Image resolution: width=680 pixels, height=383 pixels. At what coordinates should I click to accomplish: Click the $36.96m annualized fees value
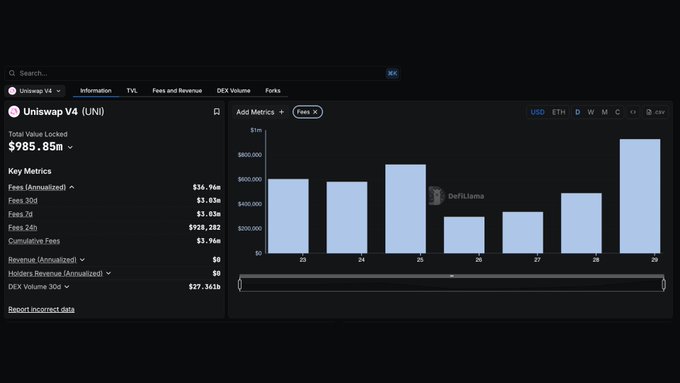[207, 187]
